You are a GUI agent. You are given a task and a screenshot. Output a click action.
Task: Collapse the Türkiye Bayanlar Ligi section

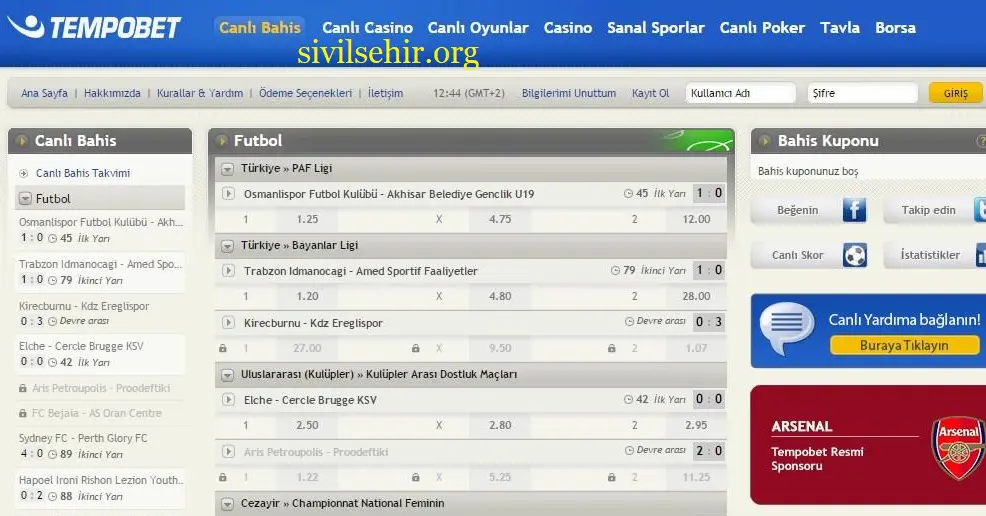tap(227, 246)
